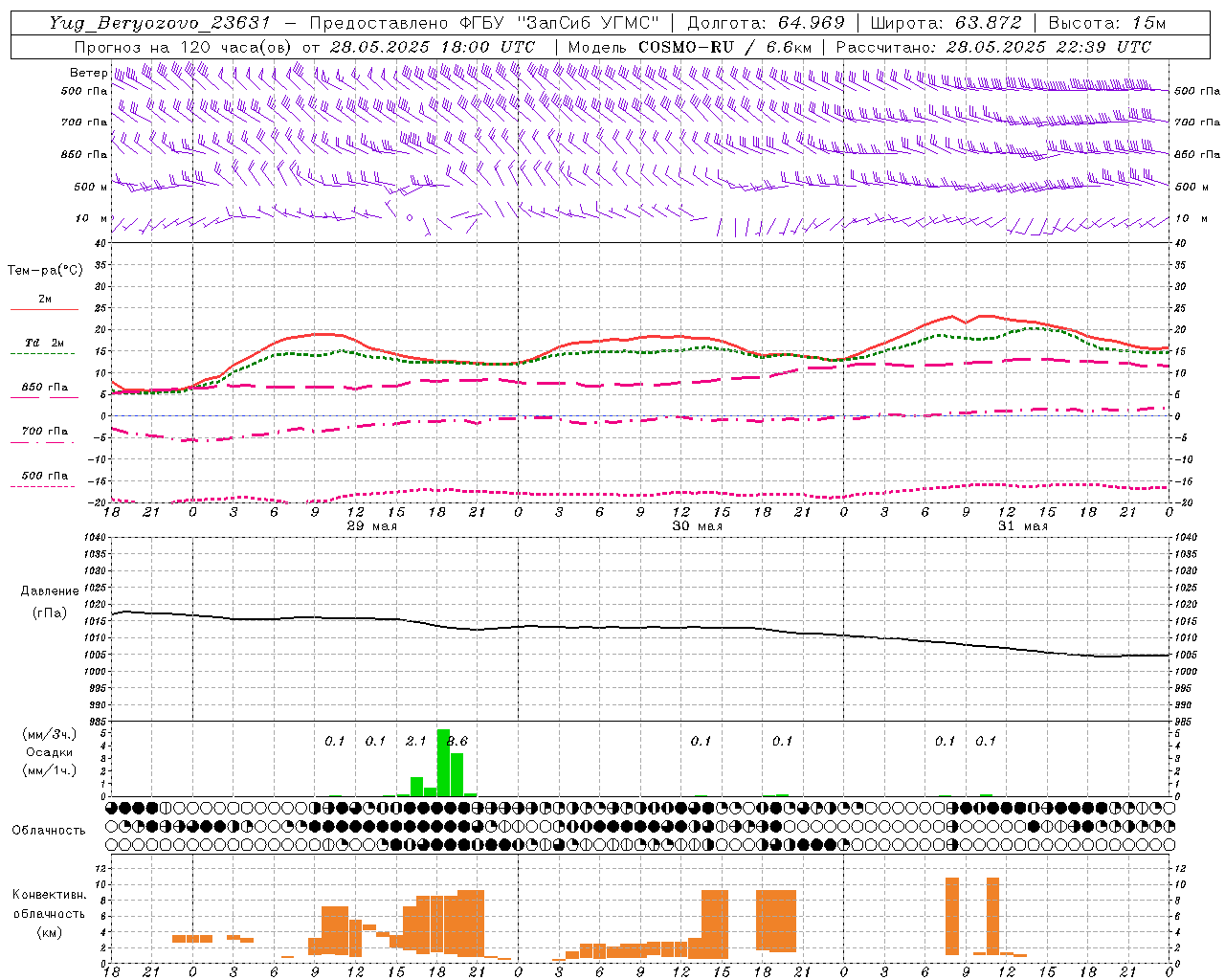Click the 2м temperature legend entry
This screenshot has height=980, width=1225.
pos(45,300)
